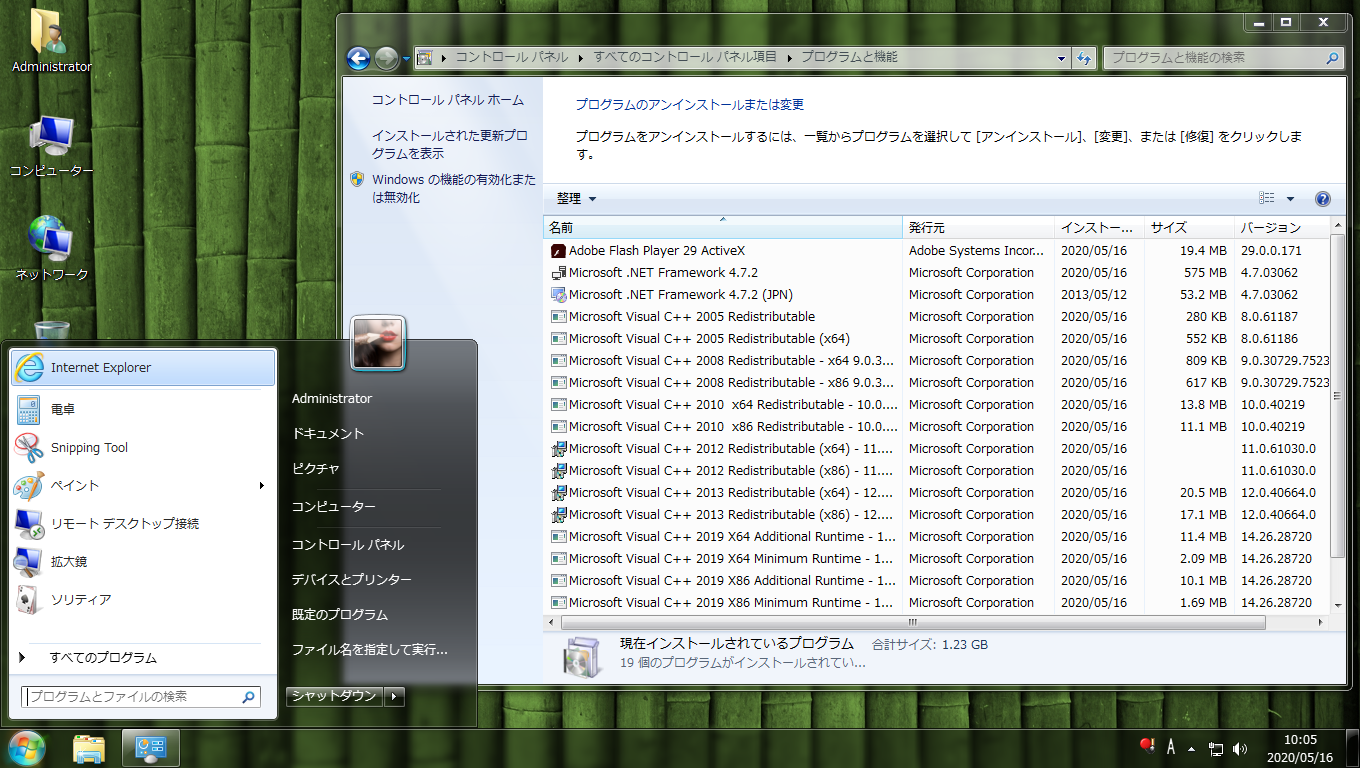Open Snipping Tool scissors icon
Image resolution: width=1360 pixels, height=768 pixels.
[x=28, y=447]
